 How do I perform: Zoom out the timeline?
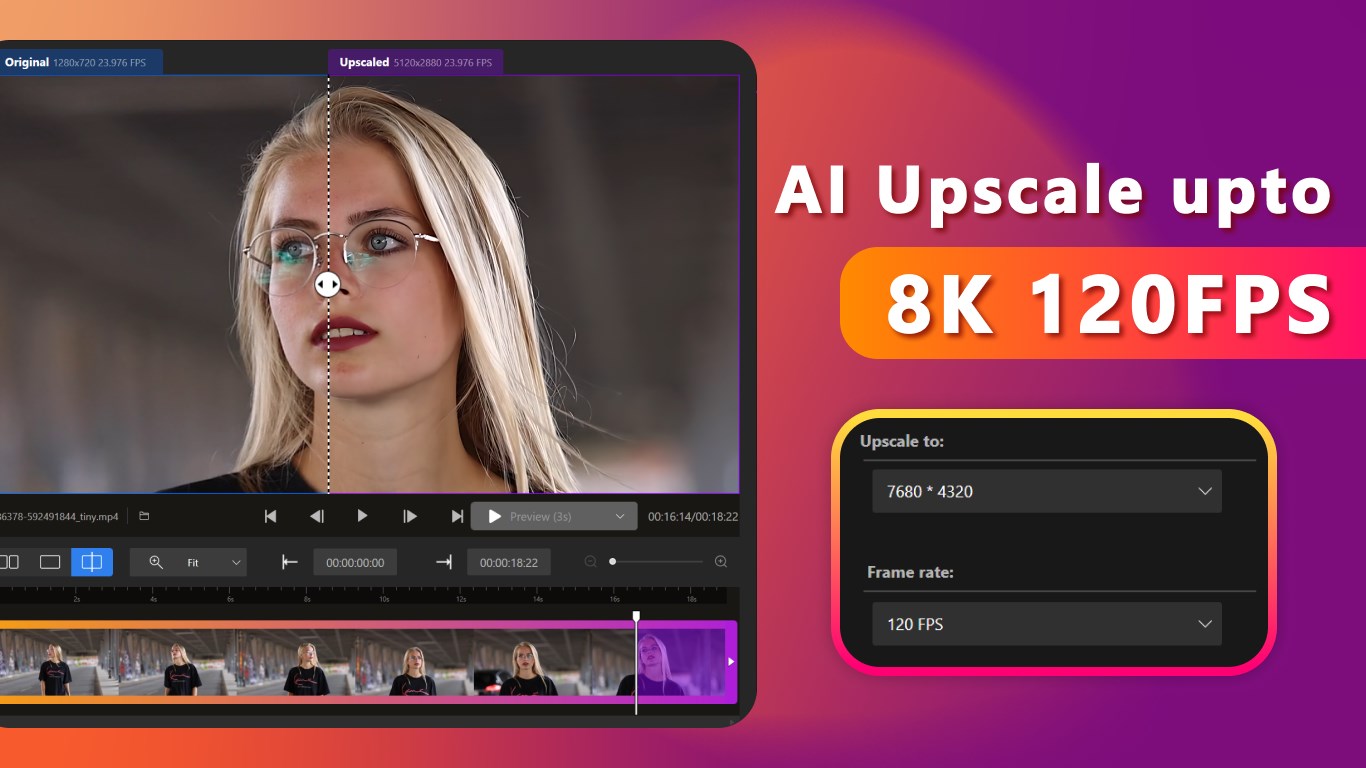click(590, 562)
